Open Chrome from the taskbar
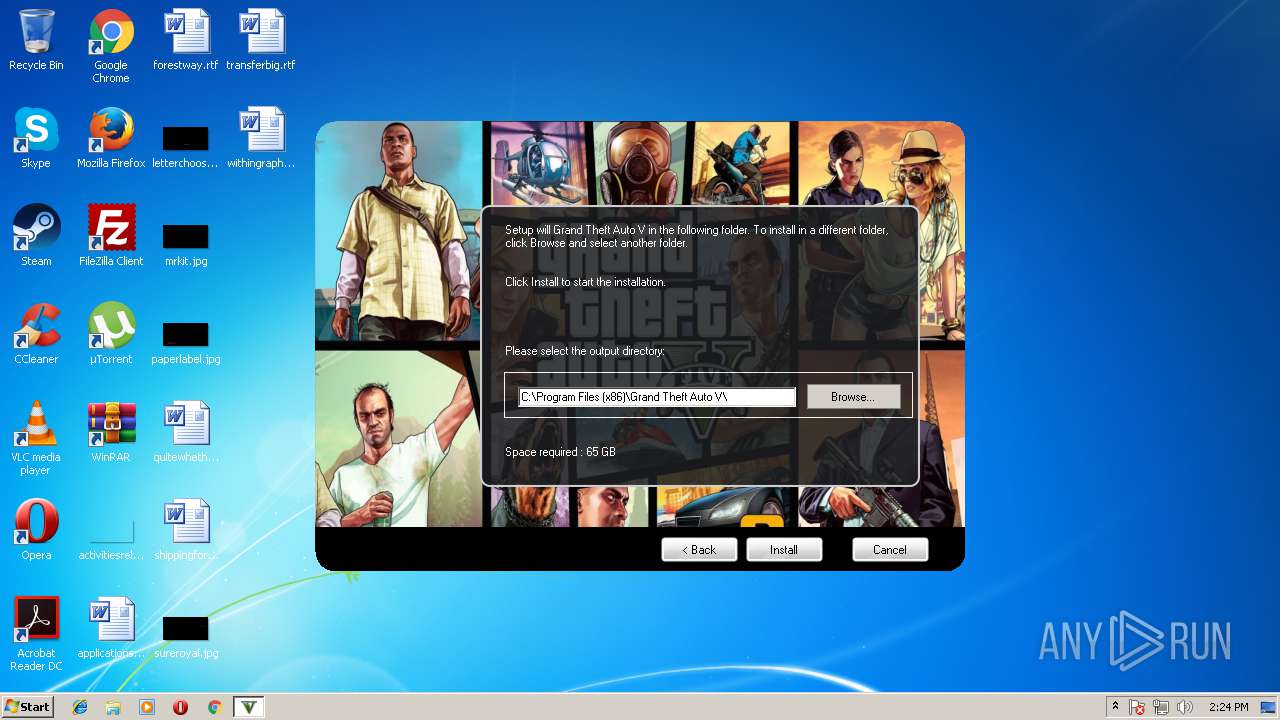The width and height of the screenshot is (1280, 720). click(214, 707)
